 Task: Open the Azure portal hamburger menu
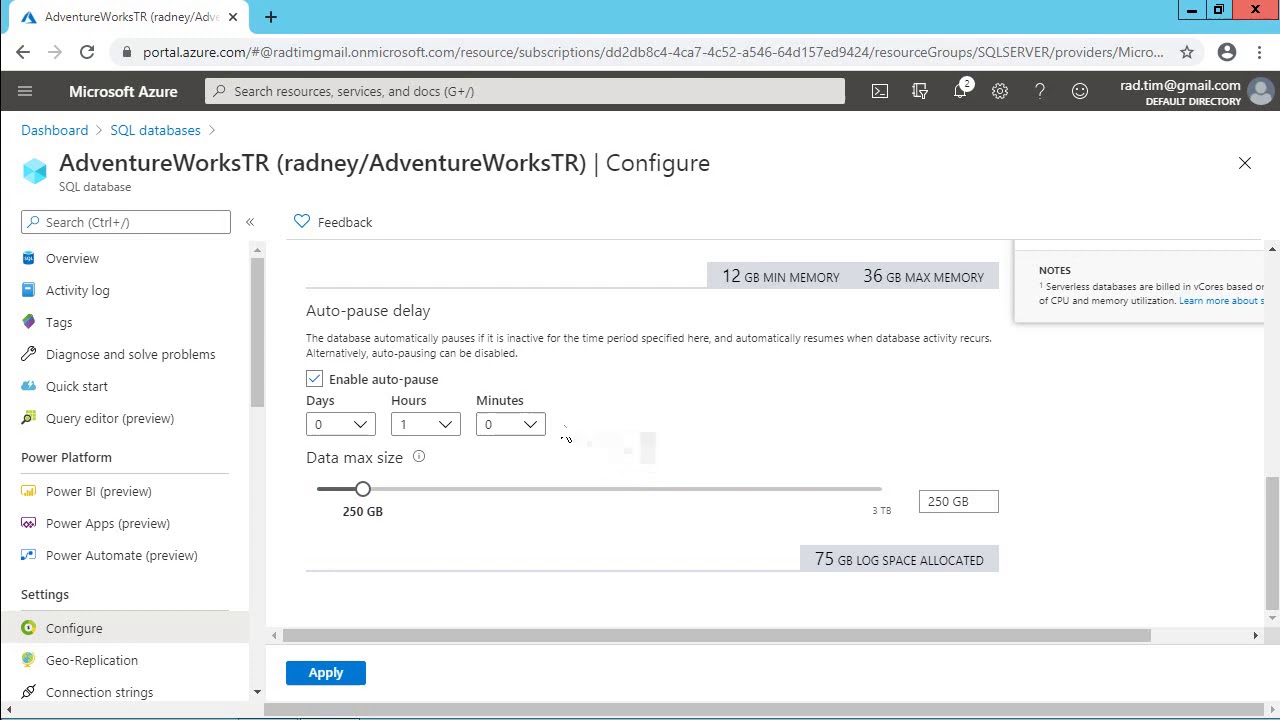pos(25,91)
